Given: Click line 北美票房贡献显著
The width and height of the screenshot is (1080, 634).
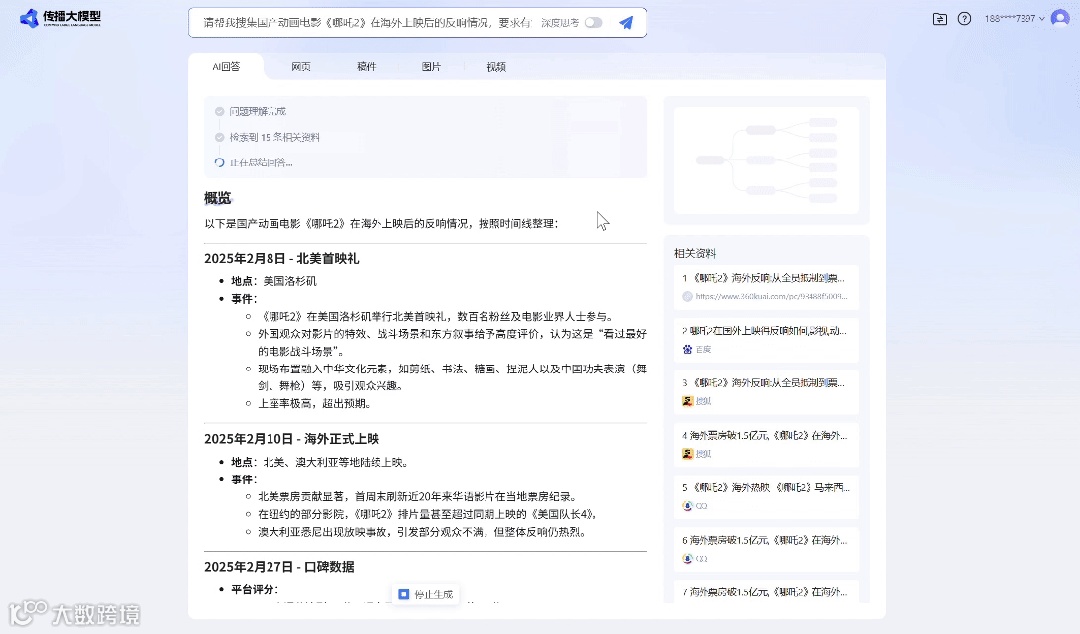Looking at the screenshot, I should (x=418, y=496).
